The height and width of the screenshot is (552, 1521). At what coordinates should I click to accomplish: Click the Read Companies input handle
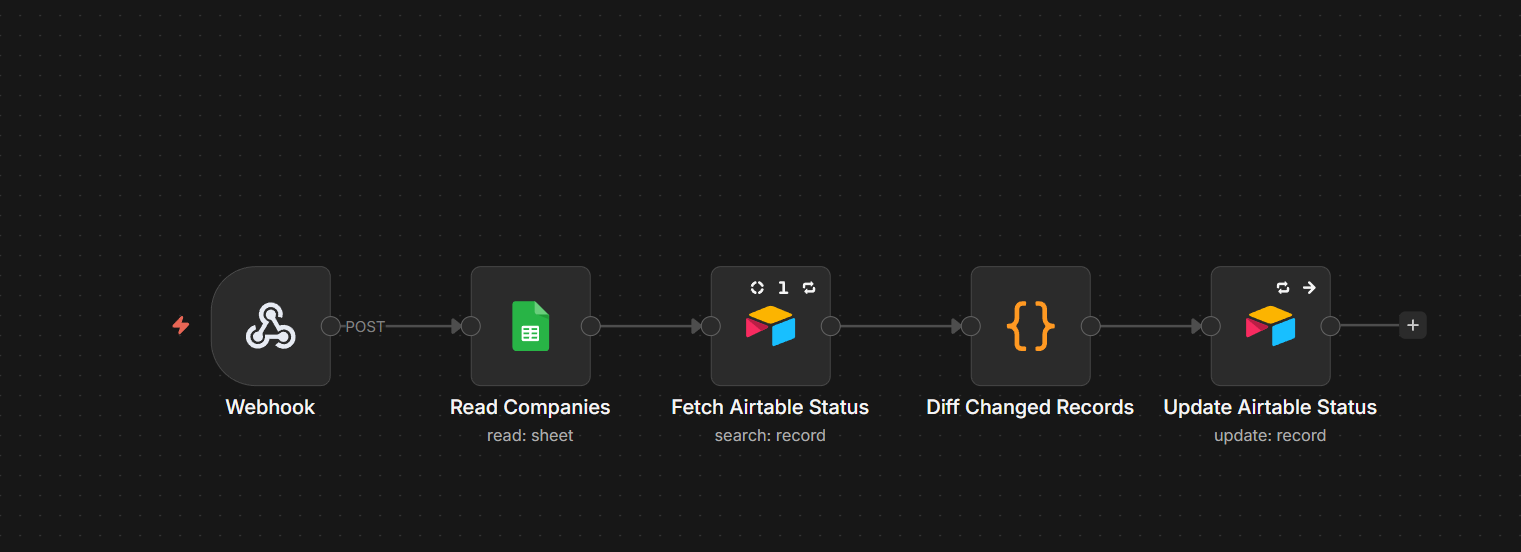[x=471, y=326]
